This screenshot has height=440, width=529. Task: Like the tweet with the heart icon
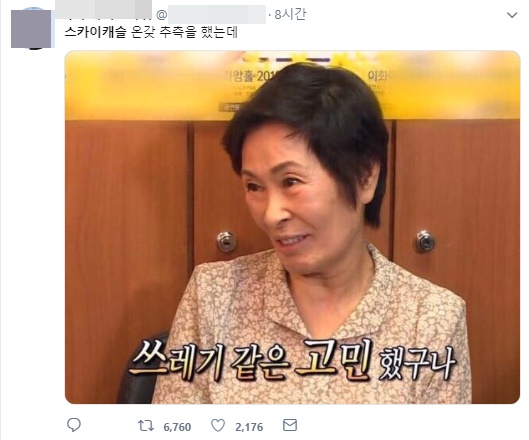tap(218, 425)
